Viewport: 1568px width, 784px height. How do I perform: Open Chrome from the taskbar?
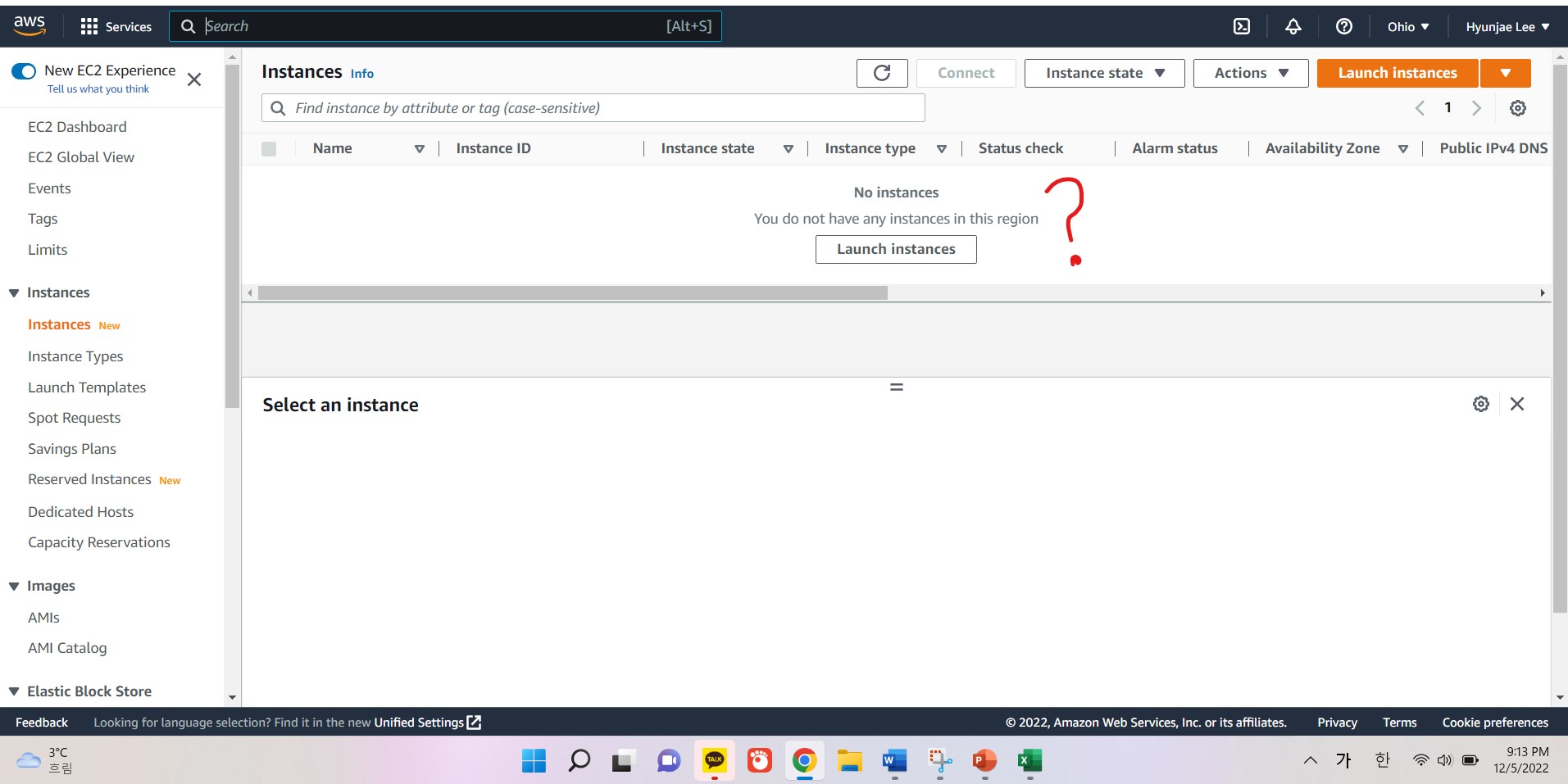pyautogui.click(x=804, y=761)
